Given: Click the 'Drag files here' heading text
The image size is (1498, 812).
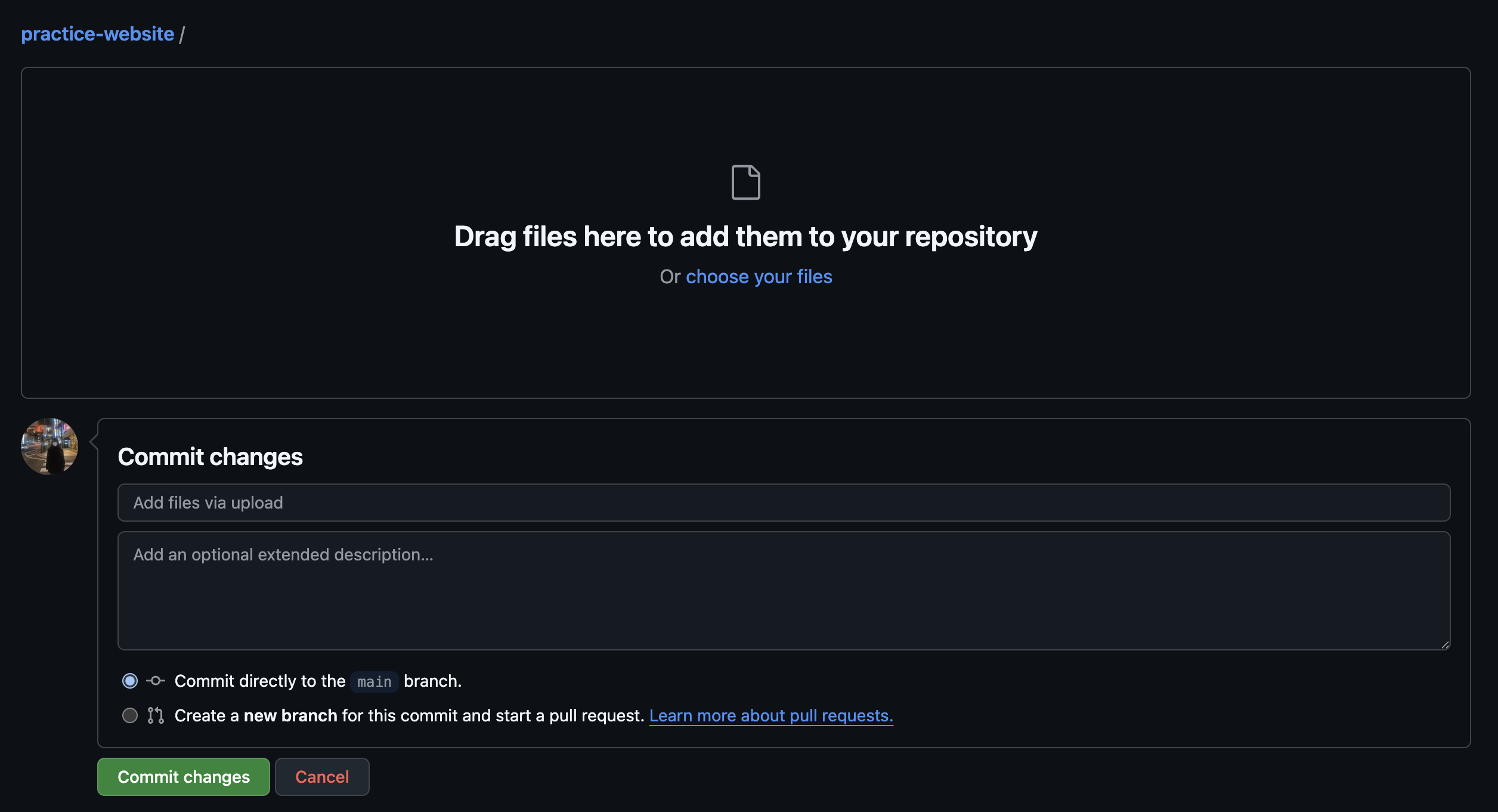Looking at the screenshot, I should tap(745, 237).
